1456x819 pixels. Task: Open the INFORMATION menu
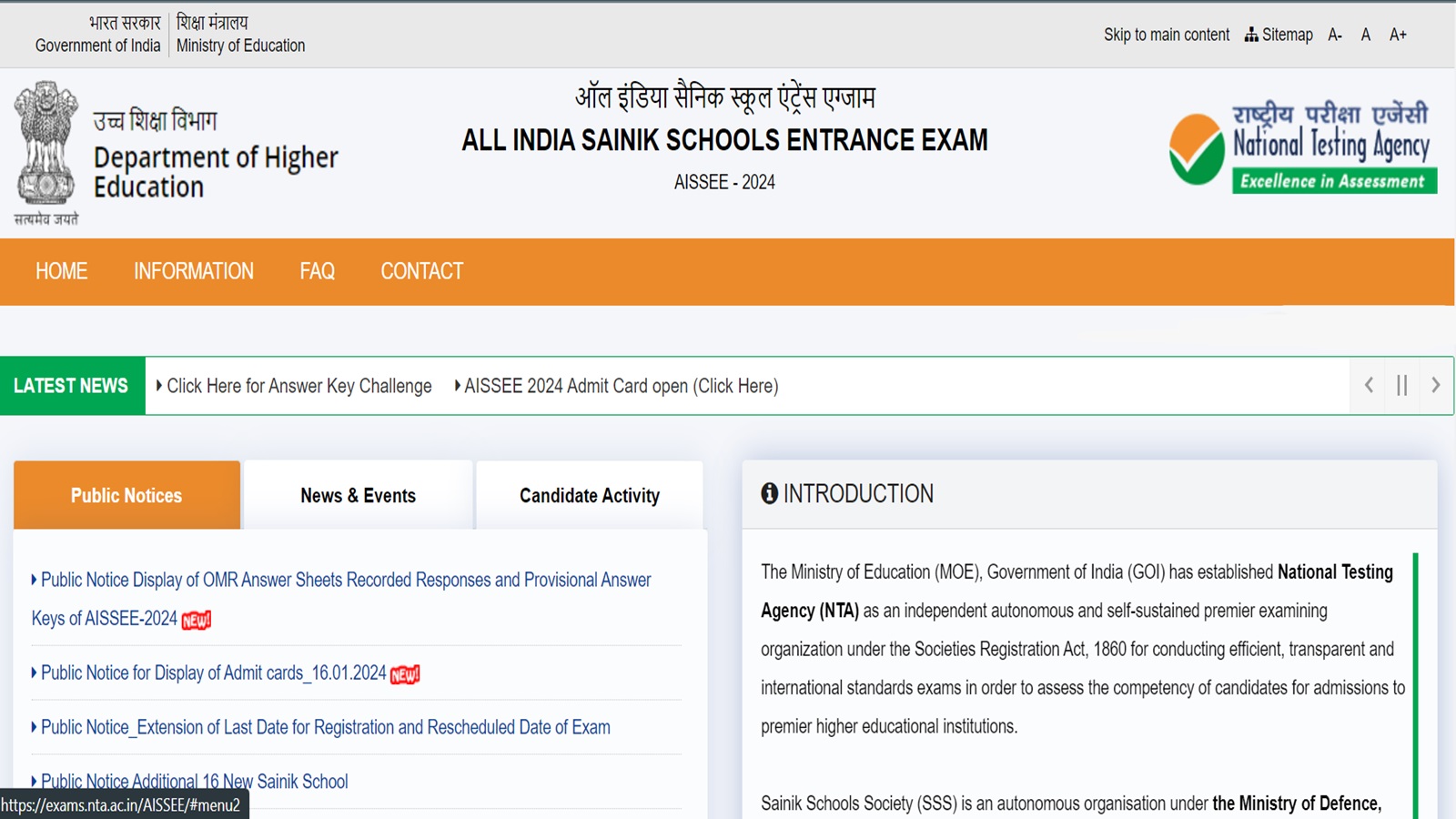(194, 271)
